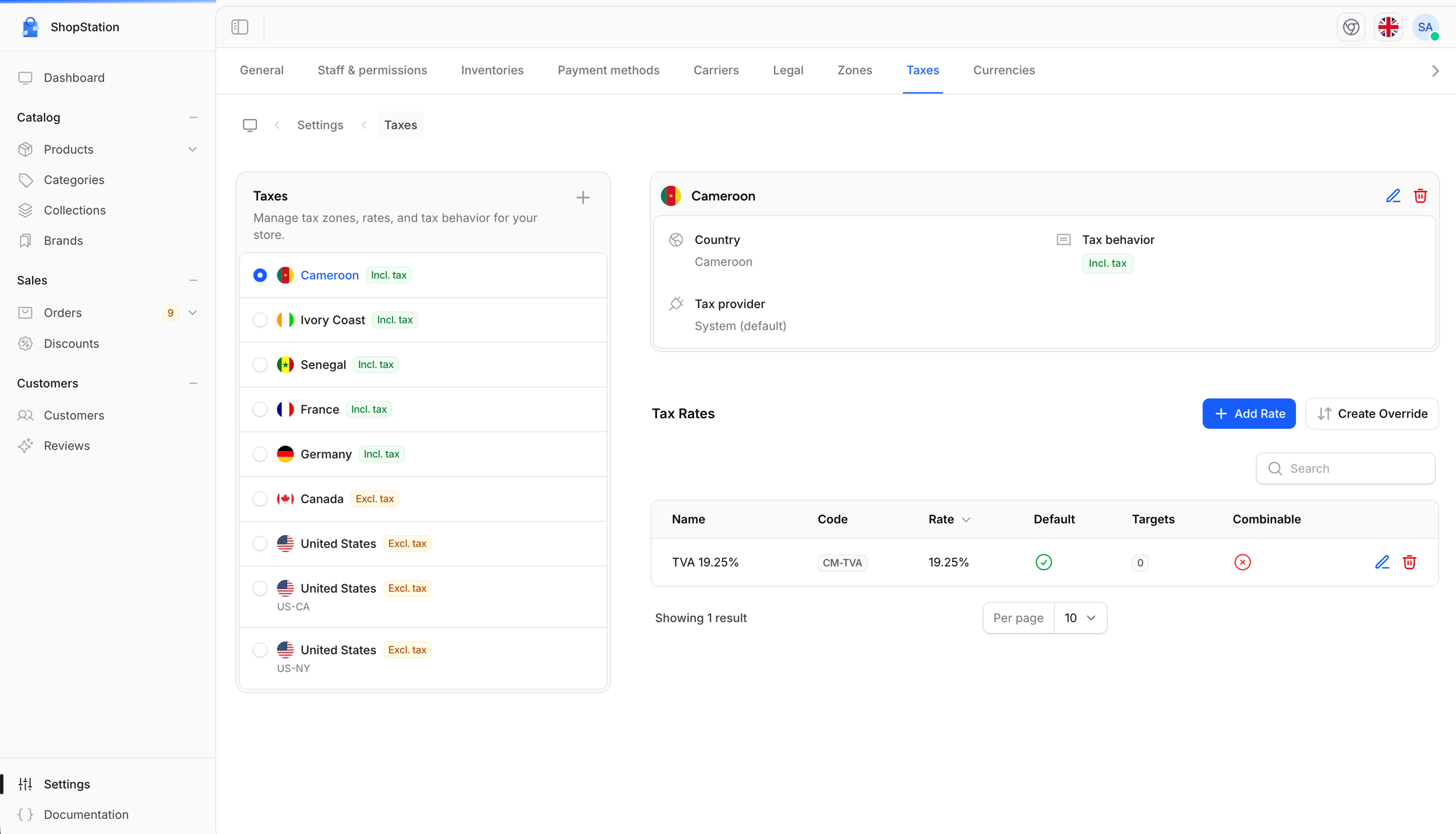
Task: Click the Cameroon zone name link
Action: (330, 275)
